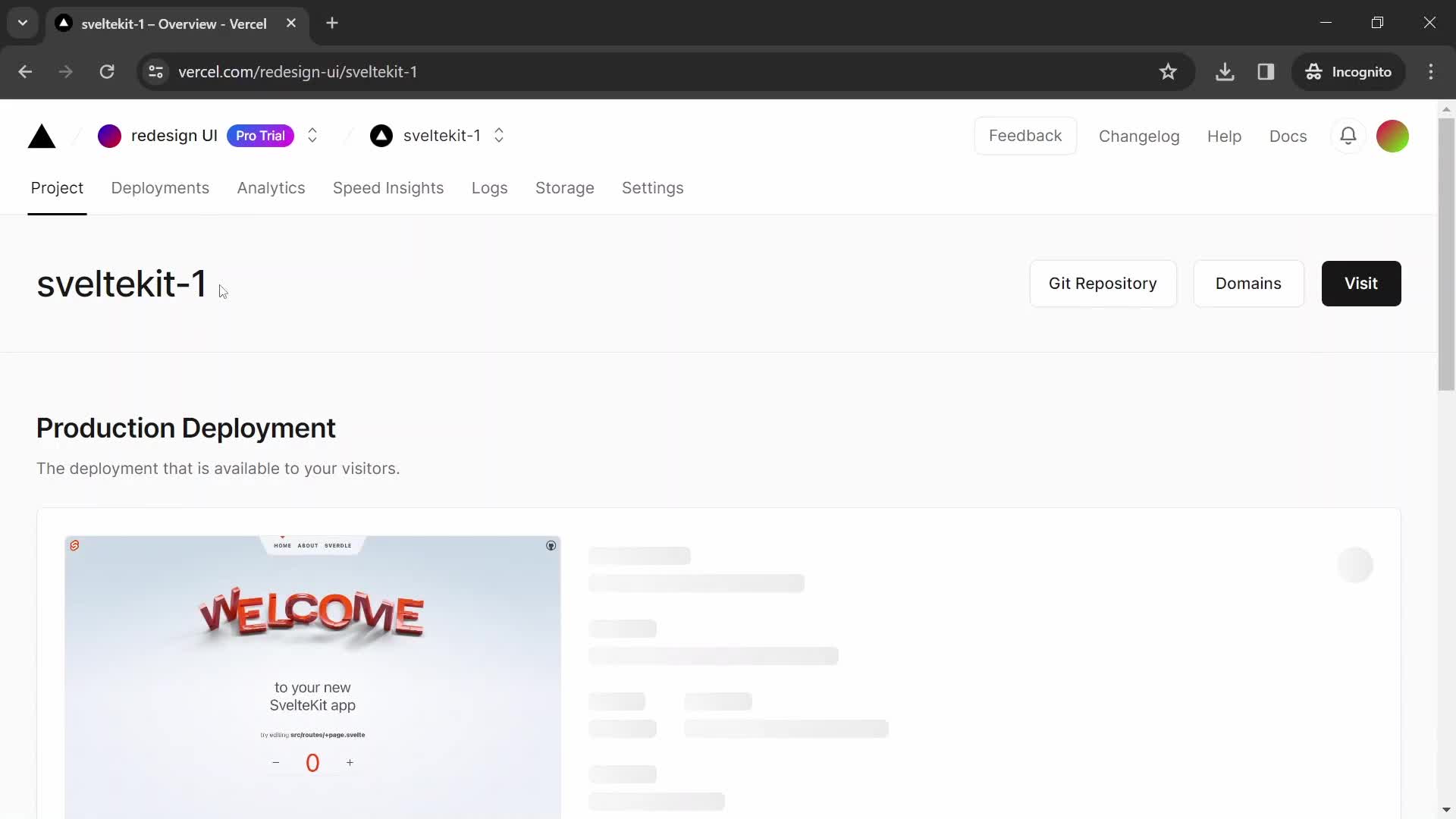
Task: Click the redesign UI team avatar icon
Action: click(x=110, y=136)
